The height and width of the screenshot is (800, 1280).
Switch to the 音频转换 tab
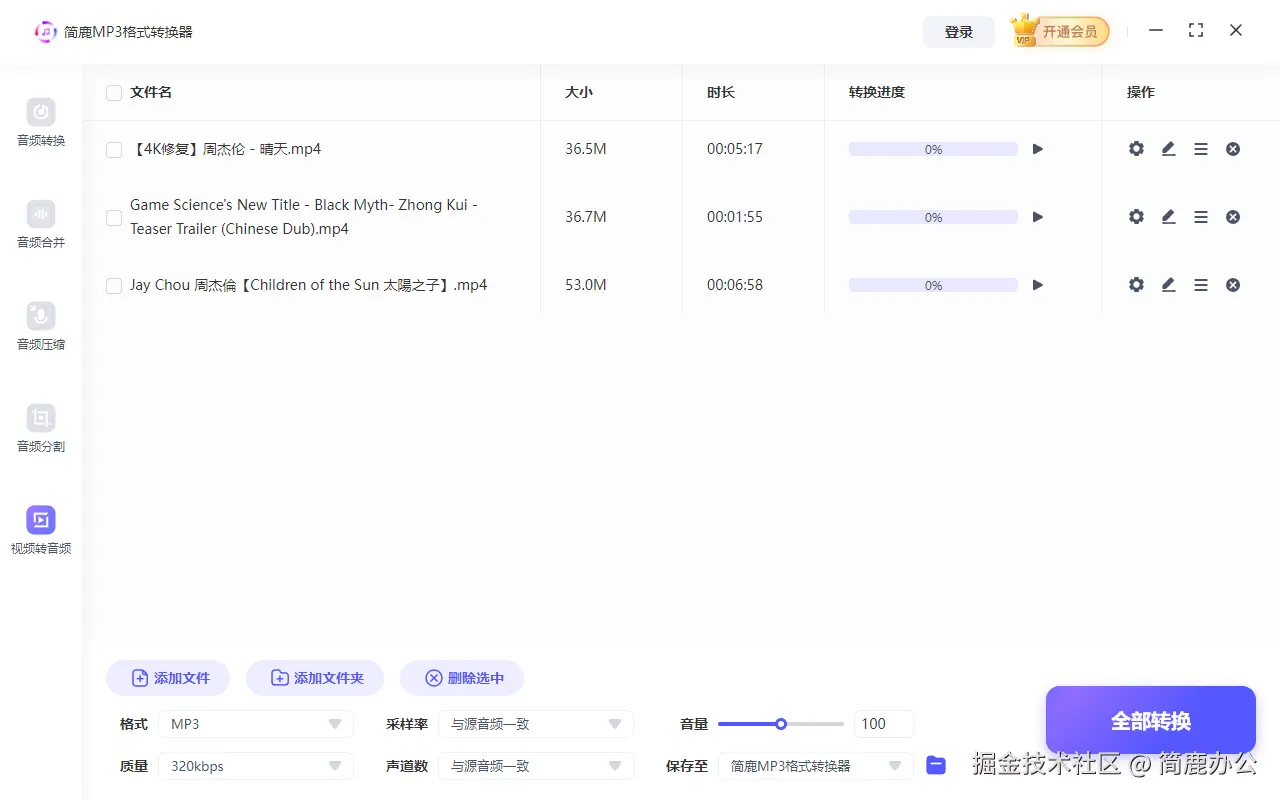pos(40,124)
